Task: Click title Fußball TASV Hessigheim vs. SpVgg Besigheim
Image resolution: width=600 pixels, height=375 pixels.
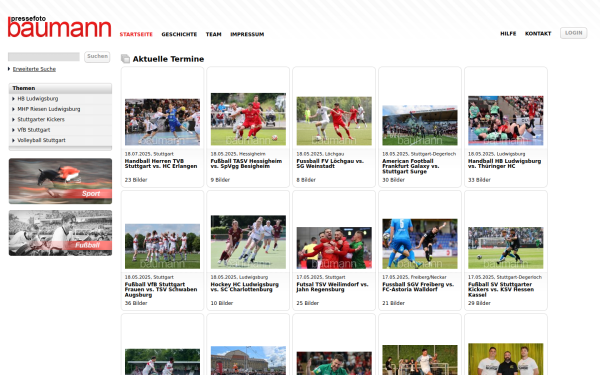Action: [246, 164]
